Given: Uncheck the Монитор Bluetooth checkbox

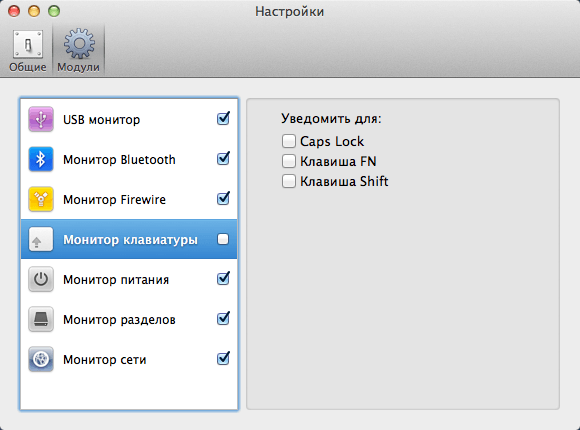Looking at the screenshot, I should pyautogui.click(x=223, y=159).
